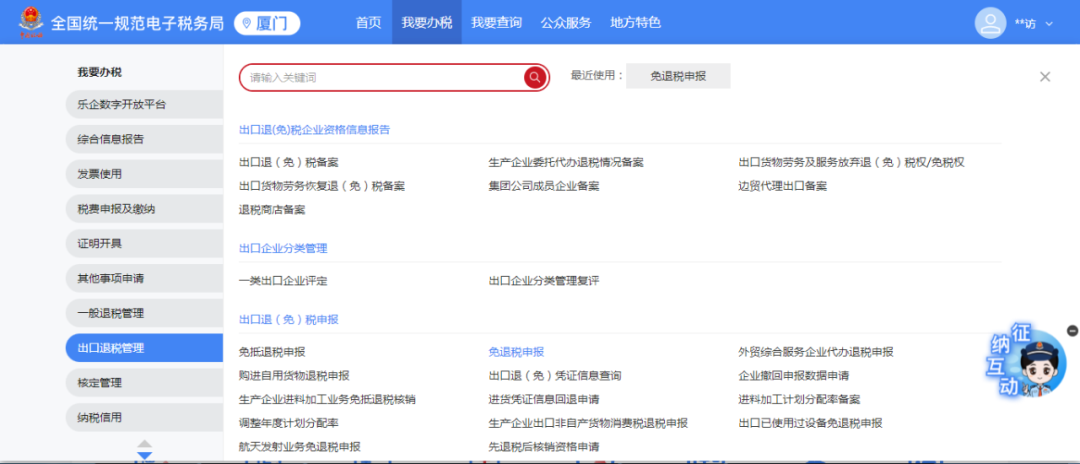This screenshot has width=1080, height=464.
Task: Click 出口退（免）税备案 link
Action: click(x=289, y=162)
